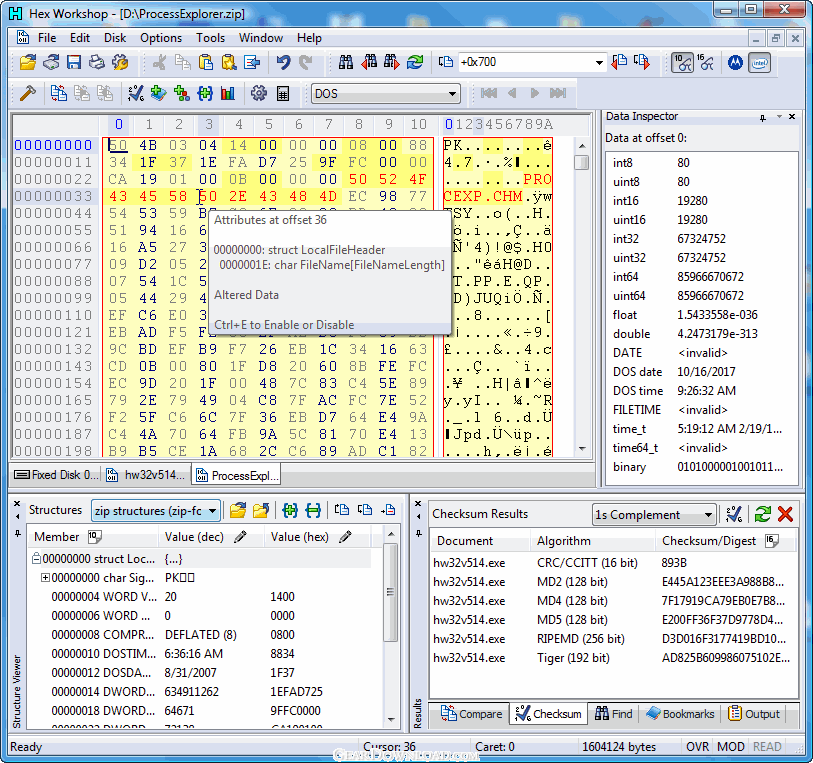Click the Find binoculars icon
813x763 pixels.
tap(346, 63)
